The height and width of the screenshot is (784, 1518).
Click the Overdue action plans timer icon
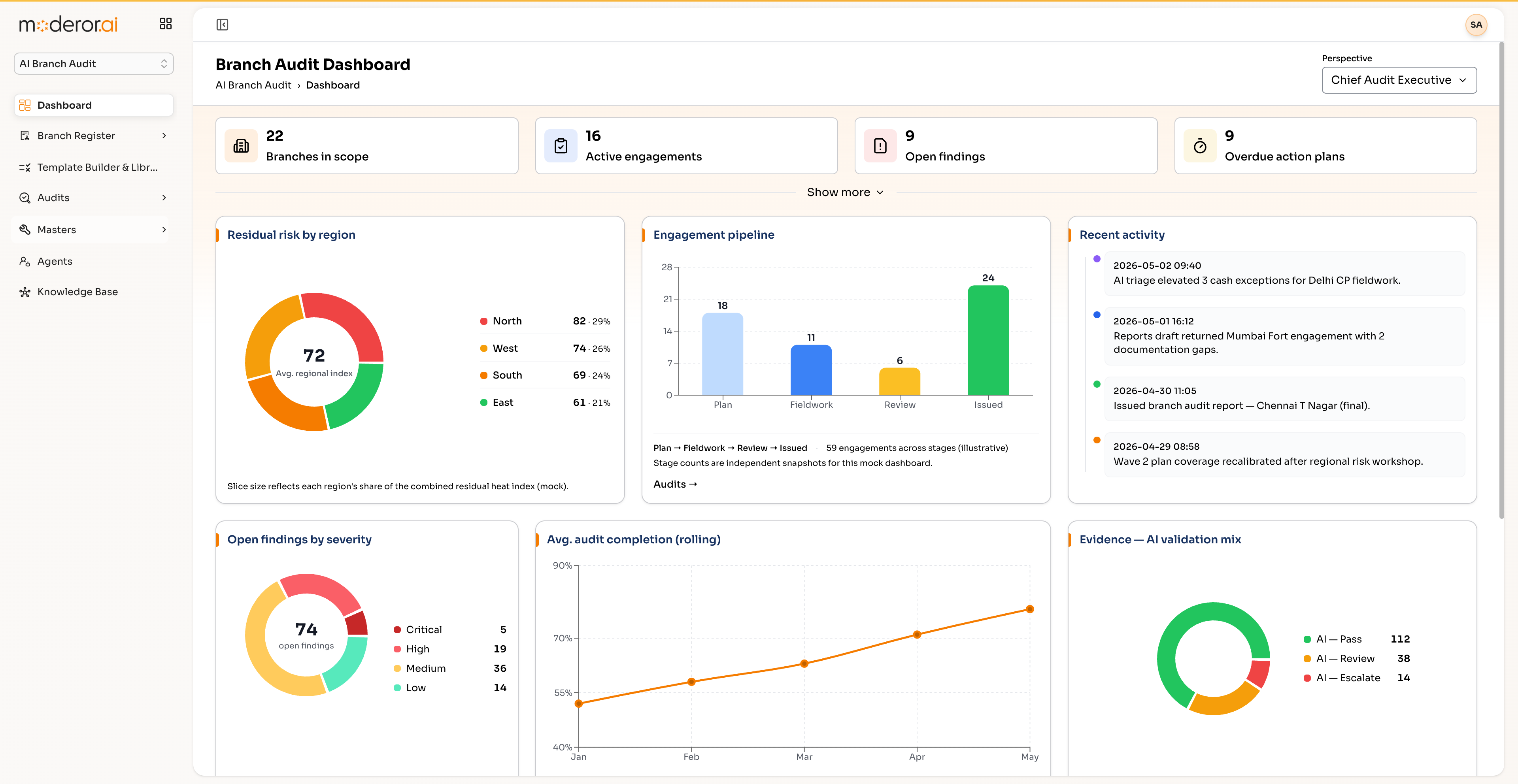coord(1200,145)
